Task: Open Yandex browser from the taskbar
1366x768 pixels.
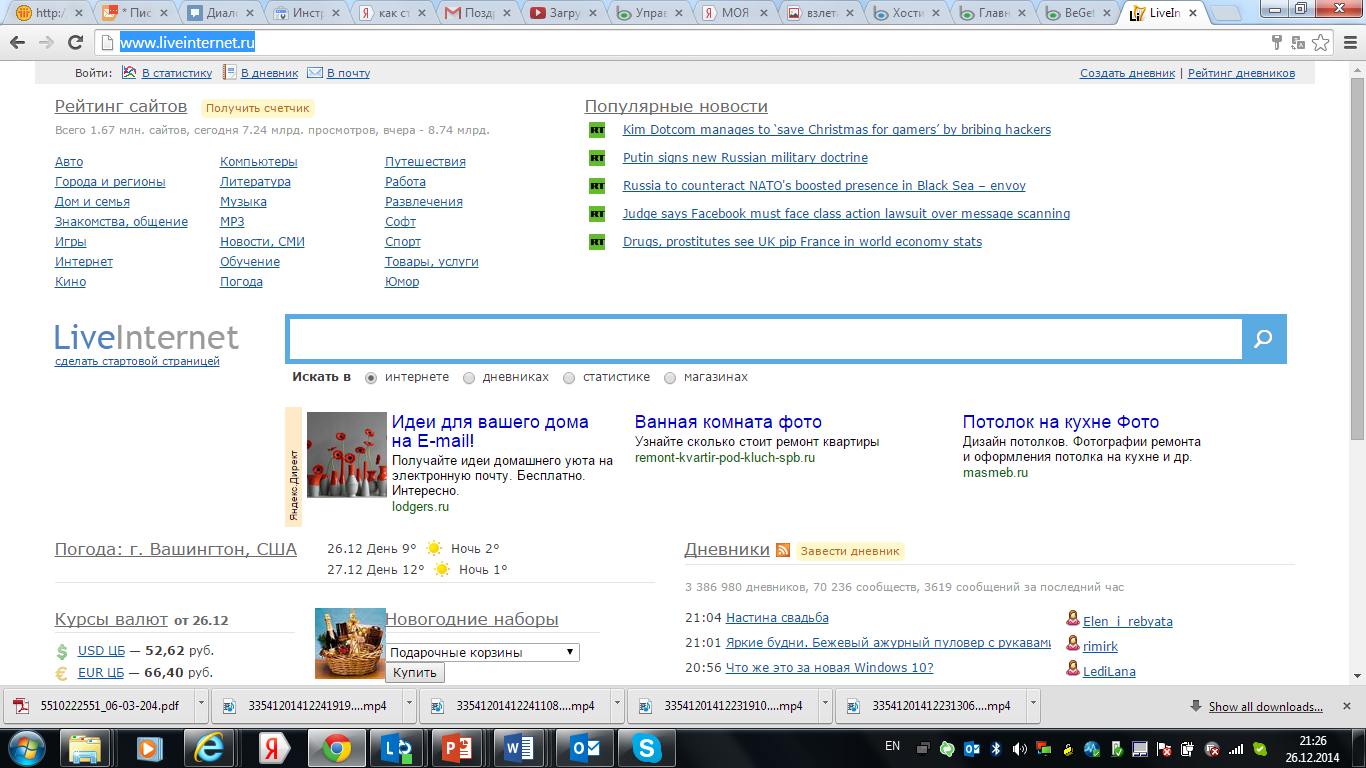Action: tap(273, 748)
